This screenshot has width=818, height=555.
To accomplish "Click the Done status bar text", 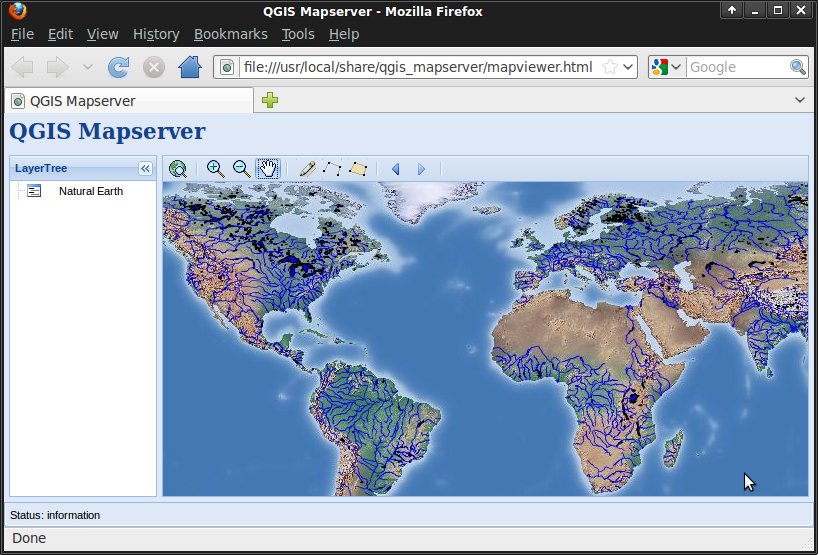I will coord(29,538).
